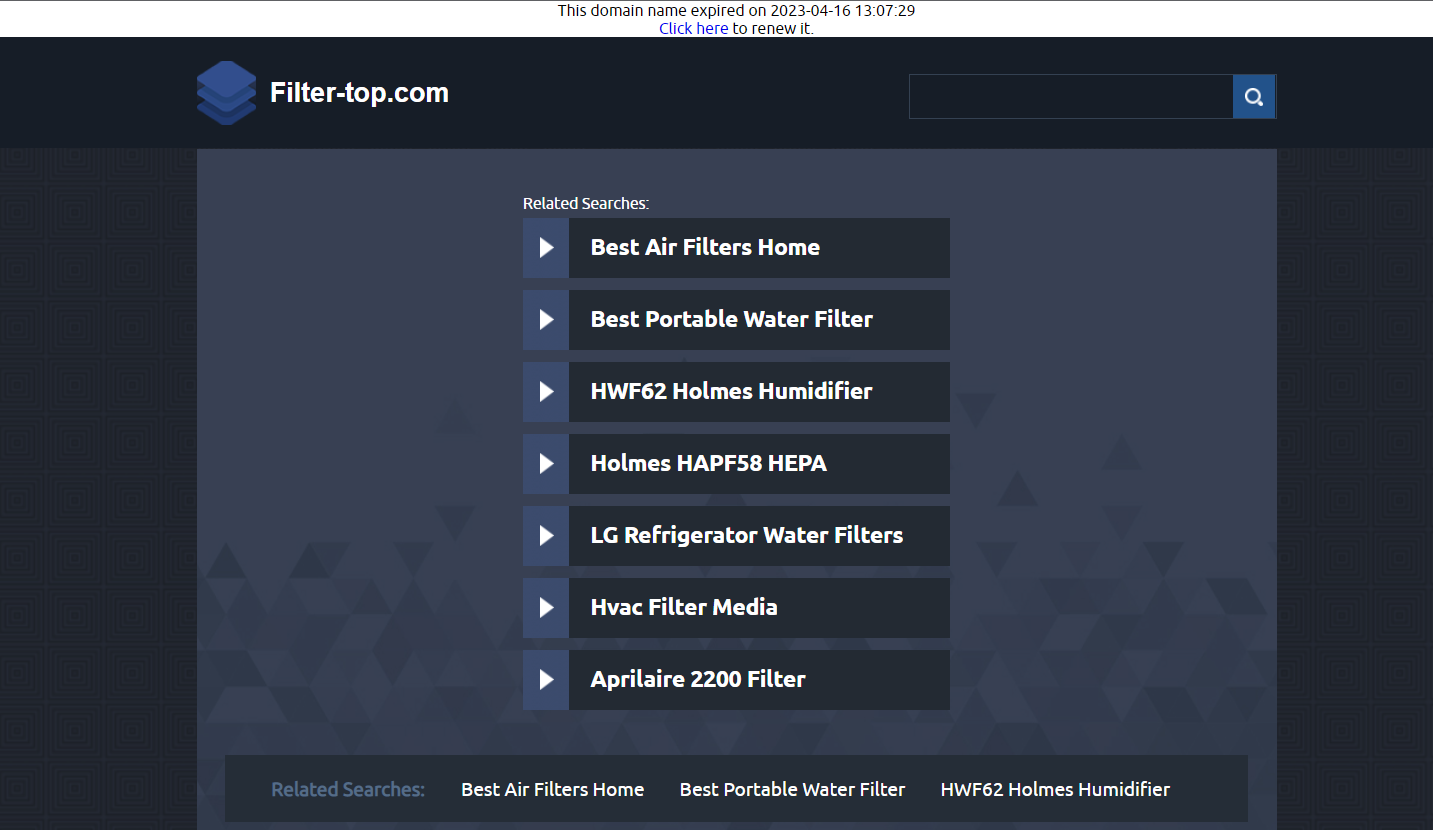Click the domain expired notice text
Viewport: 1433px width, 830px height.
736,11
